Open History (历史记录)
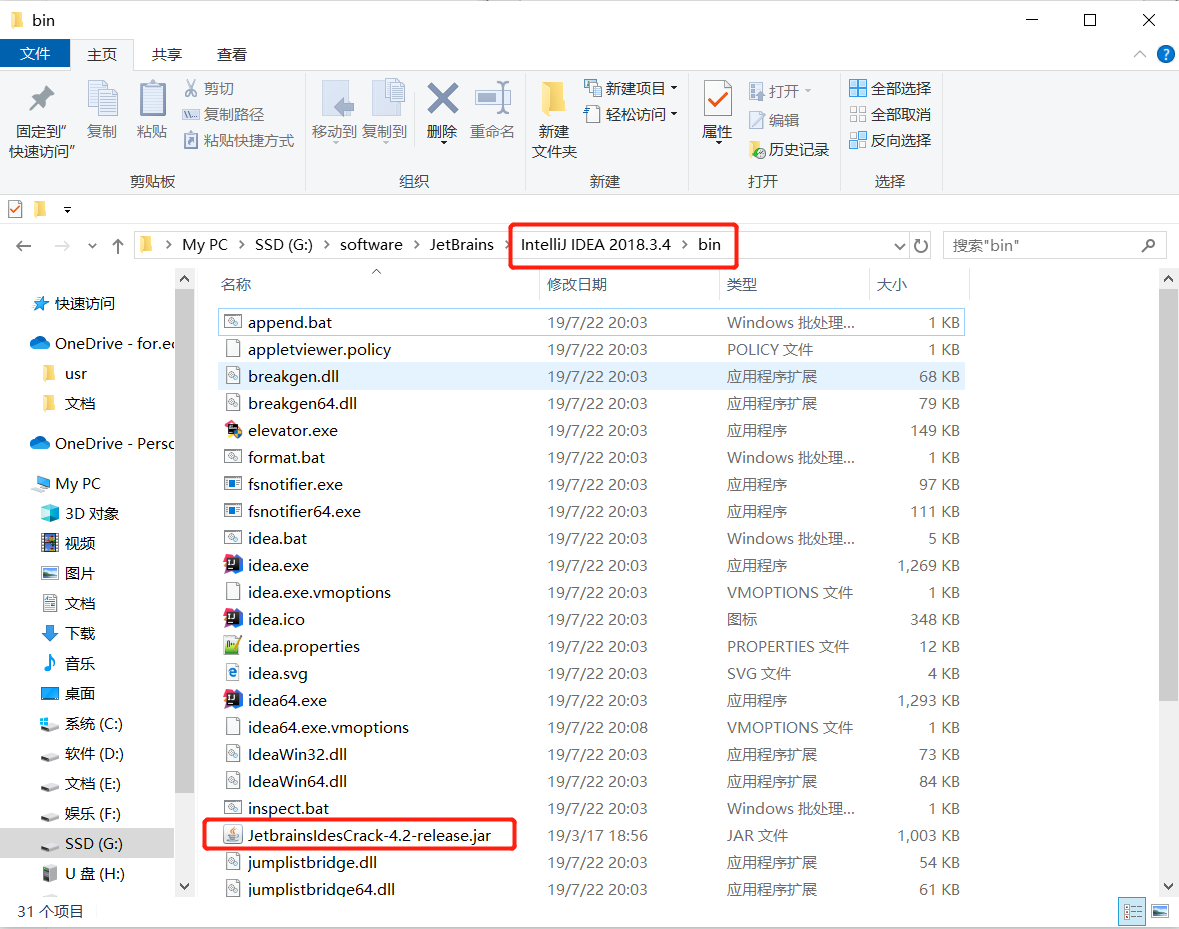The image size is (1179, 929). [x=789, y=150]
